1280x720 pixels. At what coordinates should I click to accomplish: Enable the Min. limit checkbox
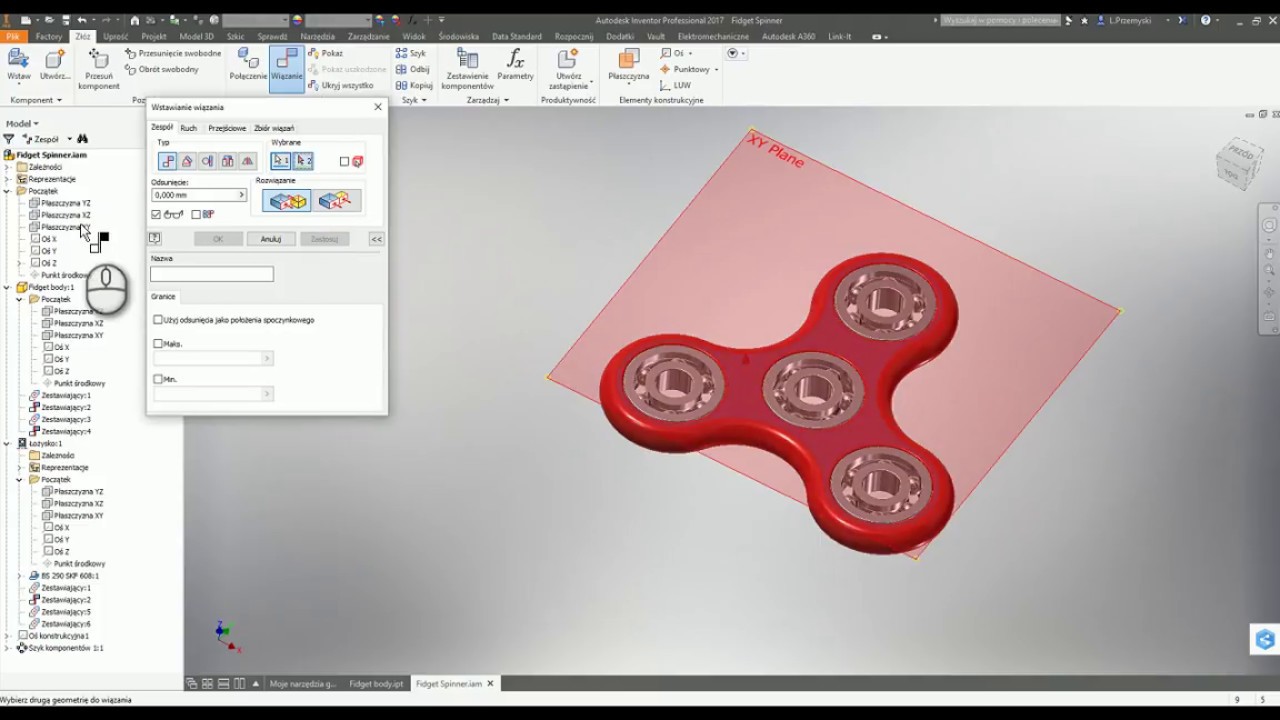pos(158,380)
